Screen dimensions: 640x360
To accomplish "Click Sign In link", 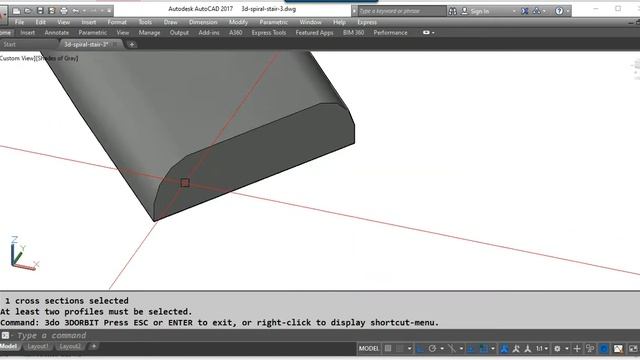I will point(480,11).
